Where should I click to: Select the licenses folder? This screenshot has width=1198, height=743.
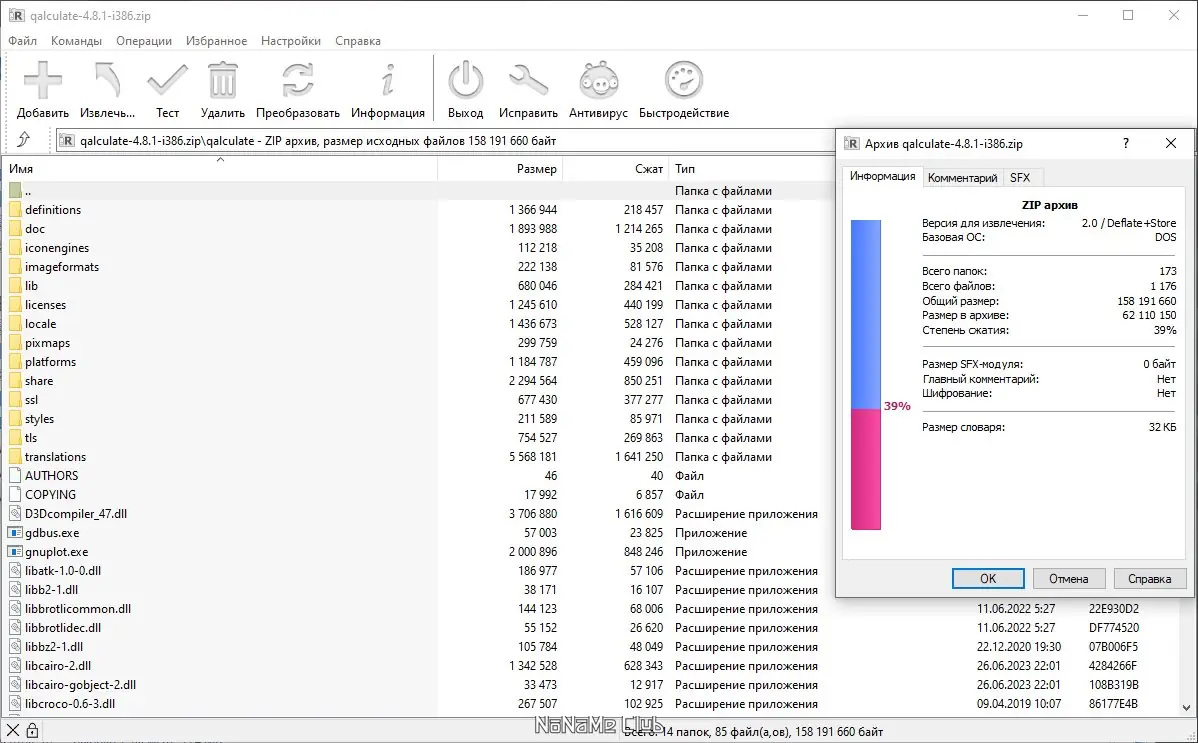point(45,305)
